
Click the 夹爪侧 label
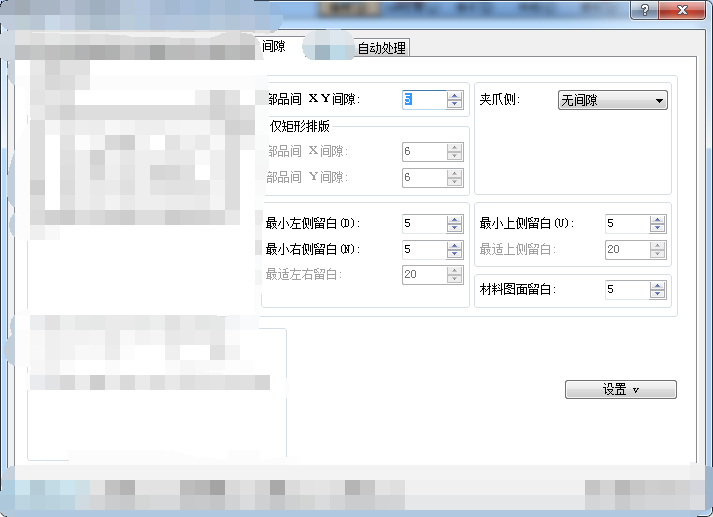click(499, 100)
